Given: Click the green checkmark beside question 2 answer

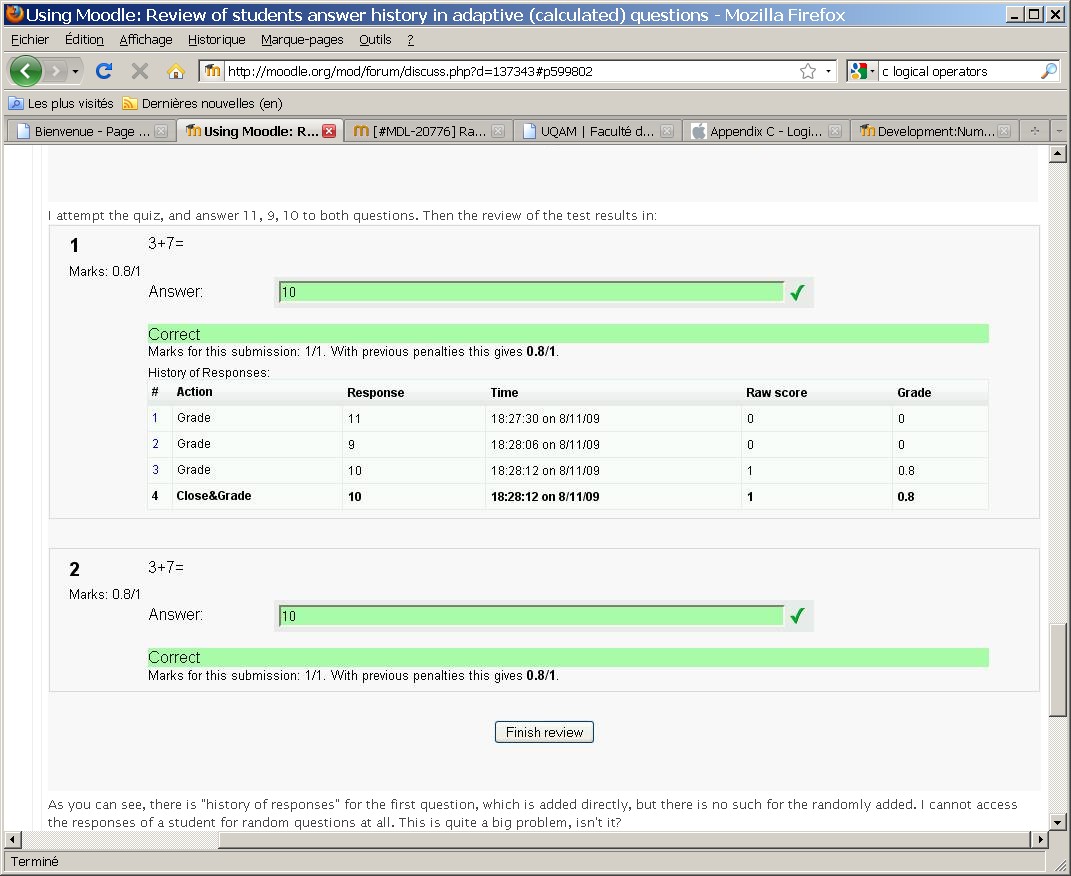Looking at the screenshot, I should 797,616.
